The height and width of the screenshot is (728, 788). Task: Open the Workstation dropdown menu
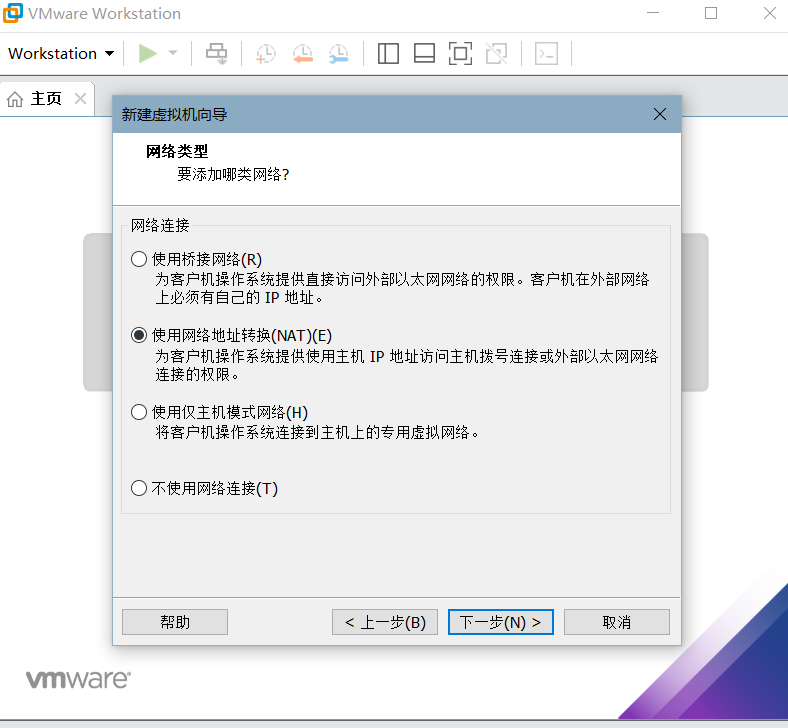61,53
